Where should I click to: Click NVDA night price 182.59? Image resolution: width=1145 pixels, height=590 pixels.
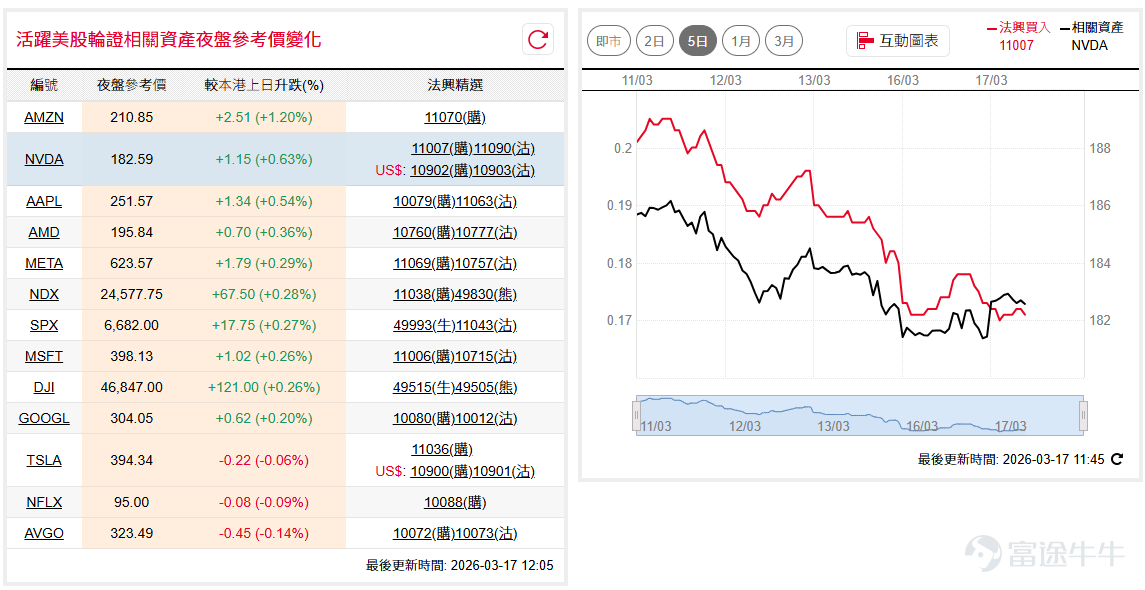(131, 159)
